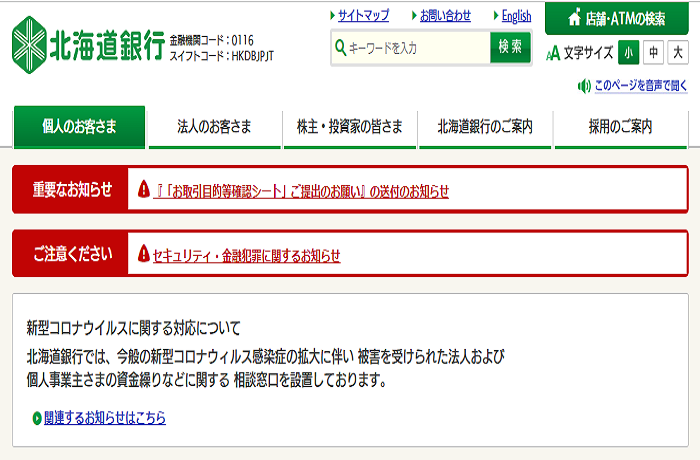The image size is (700, 460).
Task: Click the speaker icon for audio reading
Action: (x=584, y=86)
